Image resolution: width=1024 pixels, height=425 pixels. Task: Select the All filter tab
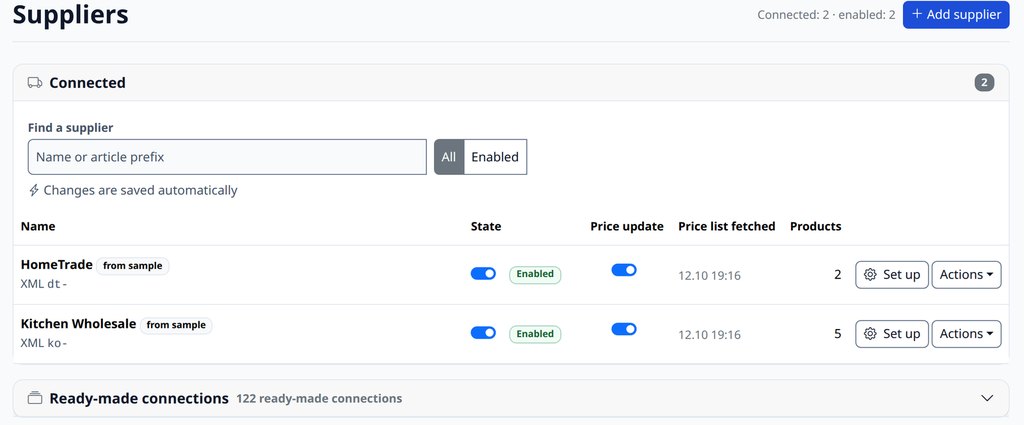[449, 157]
